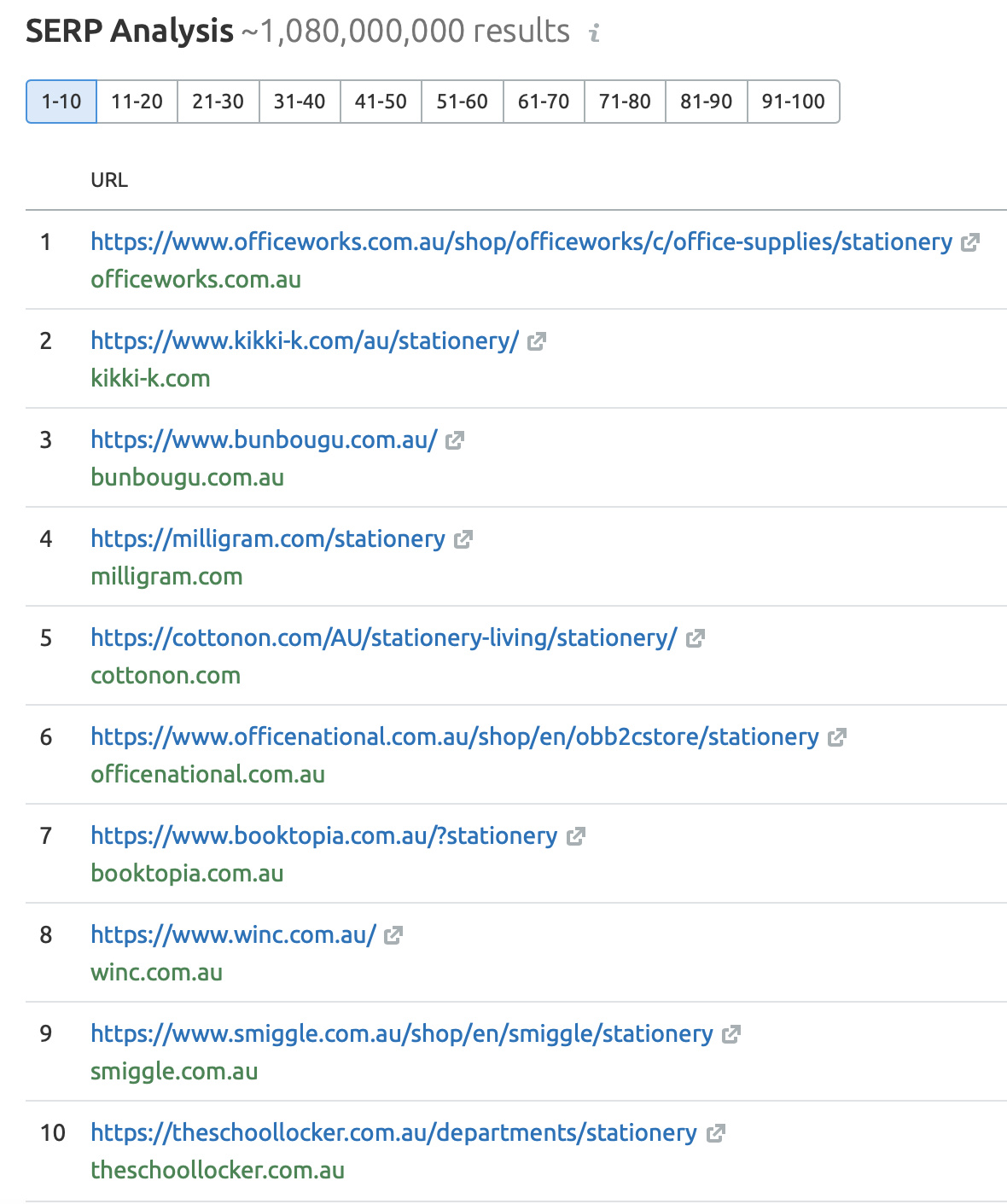The height and width of the screenshot is (1204, 1007).
Task: Open the officeworks stationery URL link
Action: 521,242
